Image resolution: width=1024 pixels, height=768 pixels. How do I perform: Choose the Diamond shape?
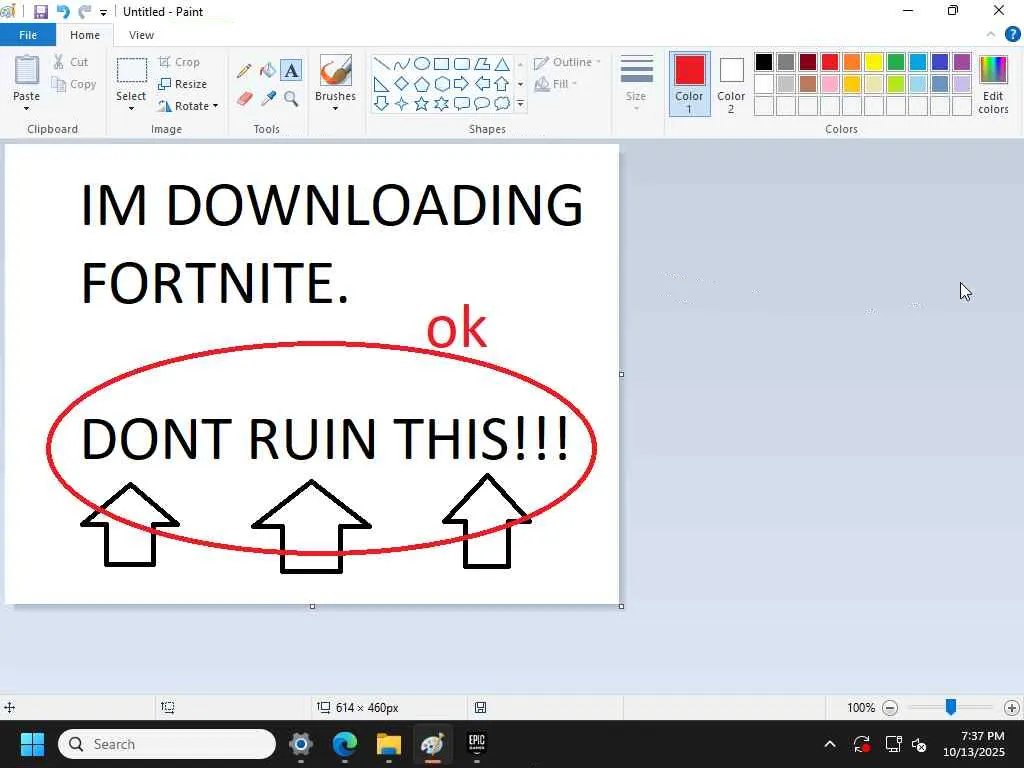tap(402, 84)
